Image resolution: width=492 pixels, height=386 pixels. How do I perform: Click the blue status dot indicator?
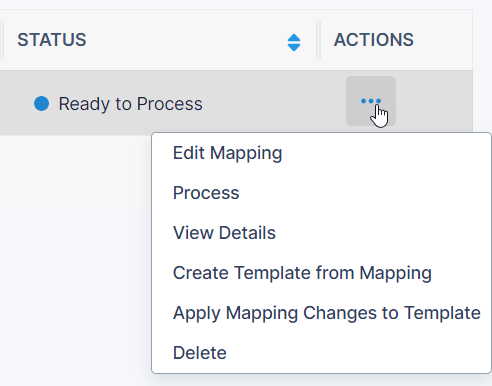tap(41, 103)
